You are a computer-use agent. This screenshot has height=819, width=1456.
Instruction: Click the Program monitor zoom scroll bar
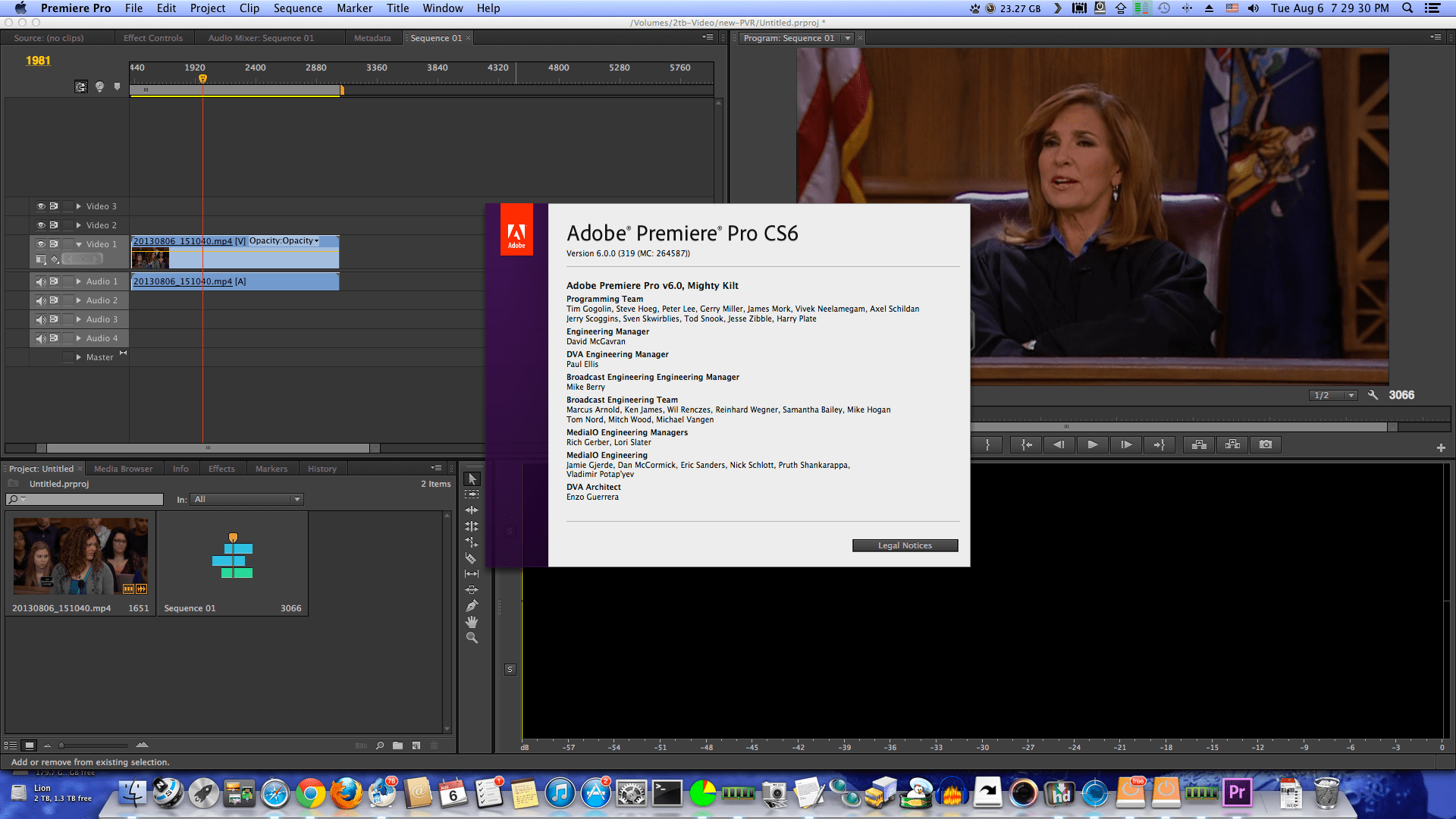tap(1183, 427)
